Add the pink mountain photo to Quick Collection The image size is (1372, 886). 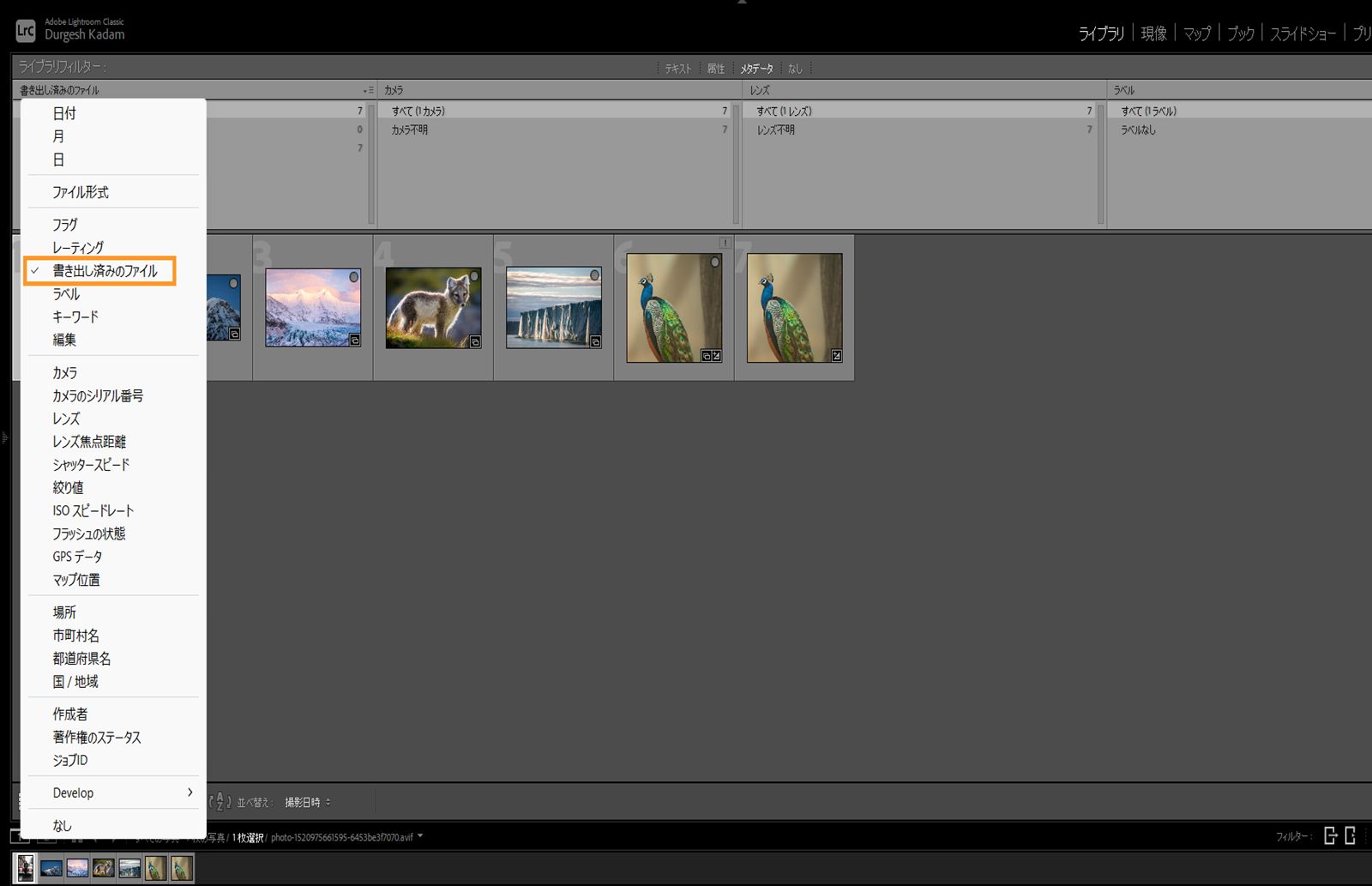pyautogui.click(x=353, y=277)
